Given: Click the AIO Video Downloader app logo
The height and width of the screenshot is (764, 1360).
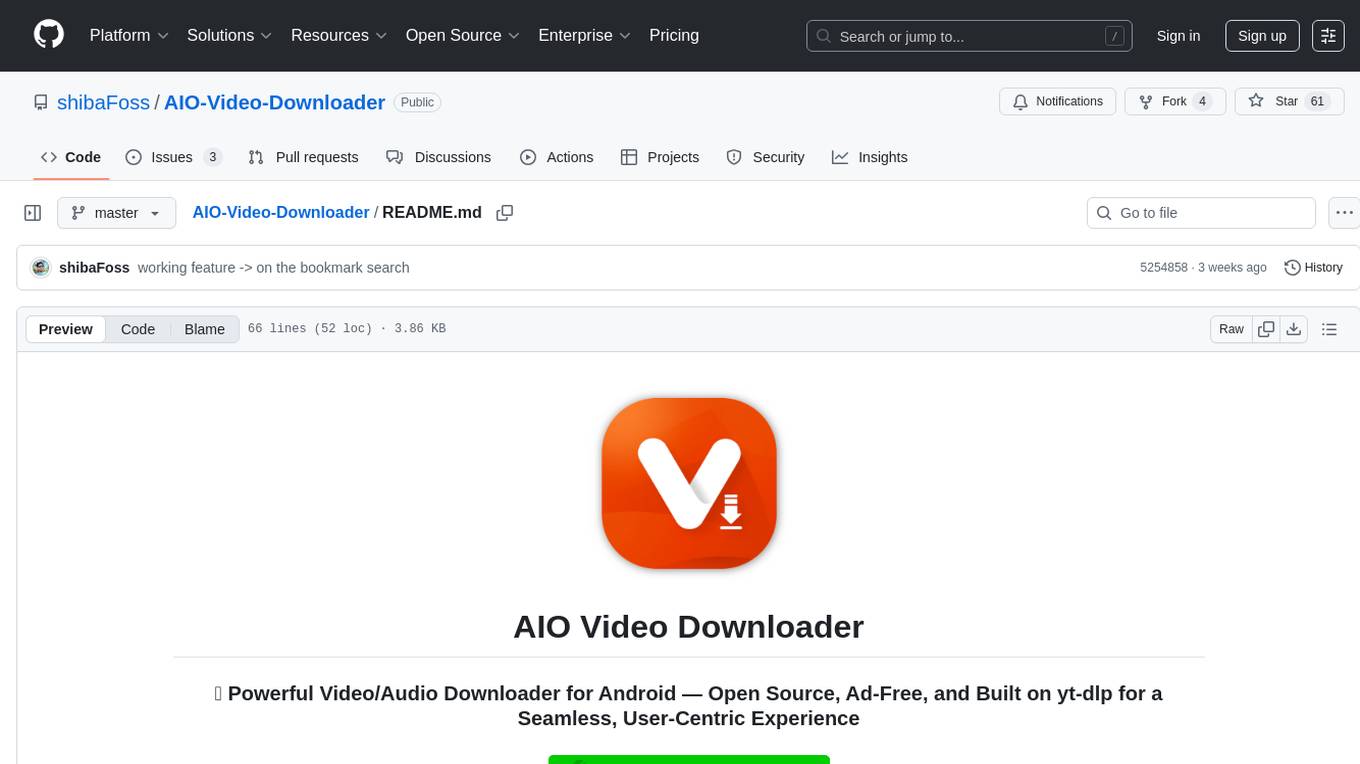Looking at the screenshot, I should point(689,484).
